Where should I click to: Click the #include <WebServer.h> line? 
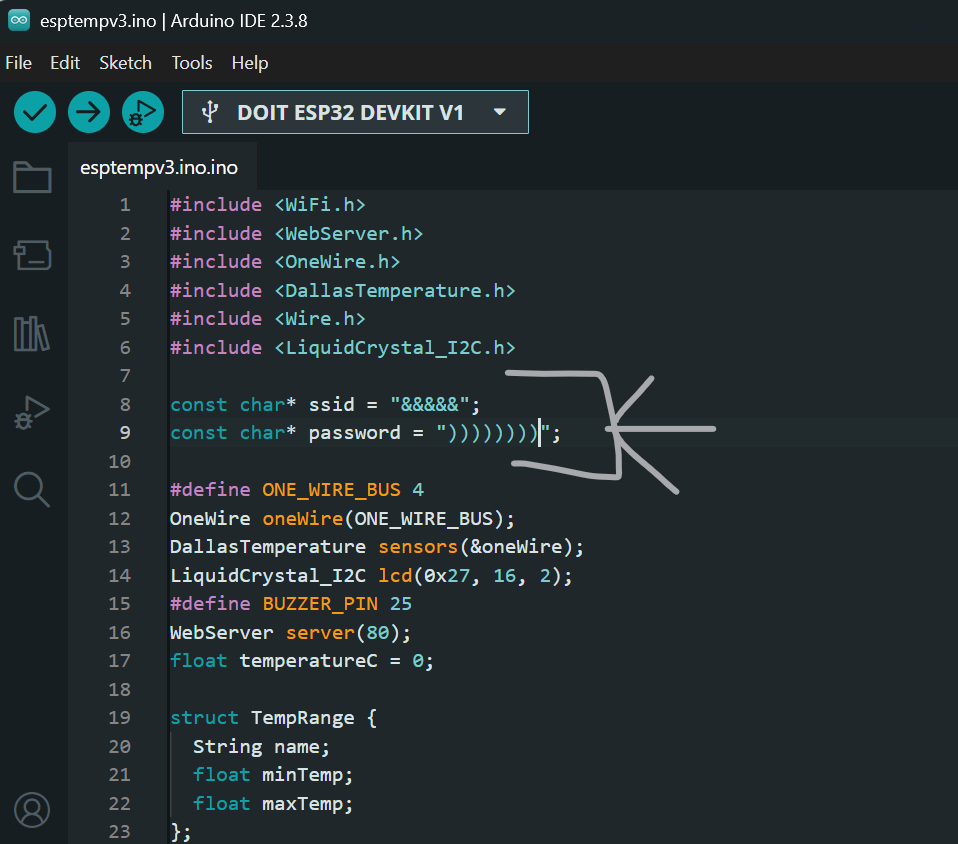pos(296,233)
